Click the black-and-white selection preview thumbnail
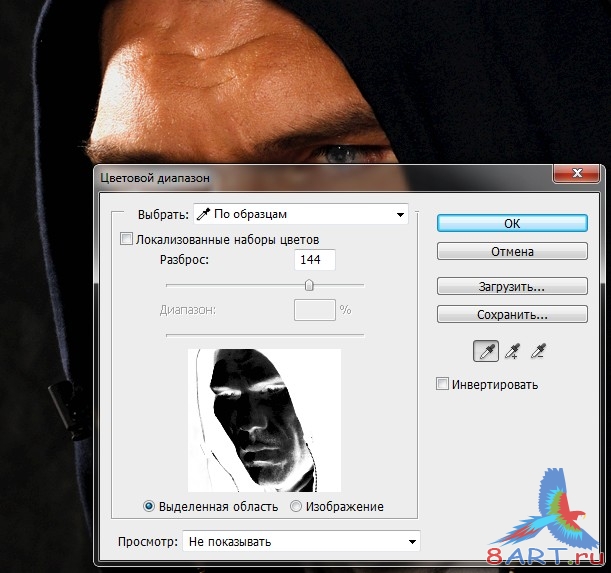 265,420
